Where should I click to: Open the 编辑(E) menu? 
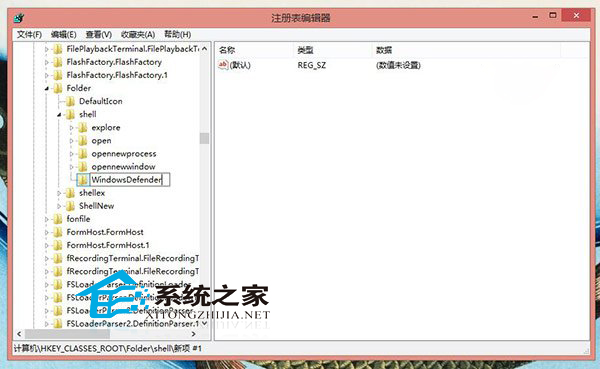(x=64, y=34)
